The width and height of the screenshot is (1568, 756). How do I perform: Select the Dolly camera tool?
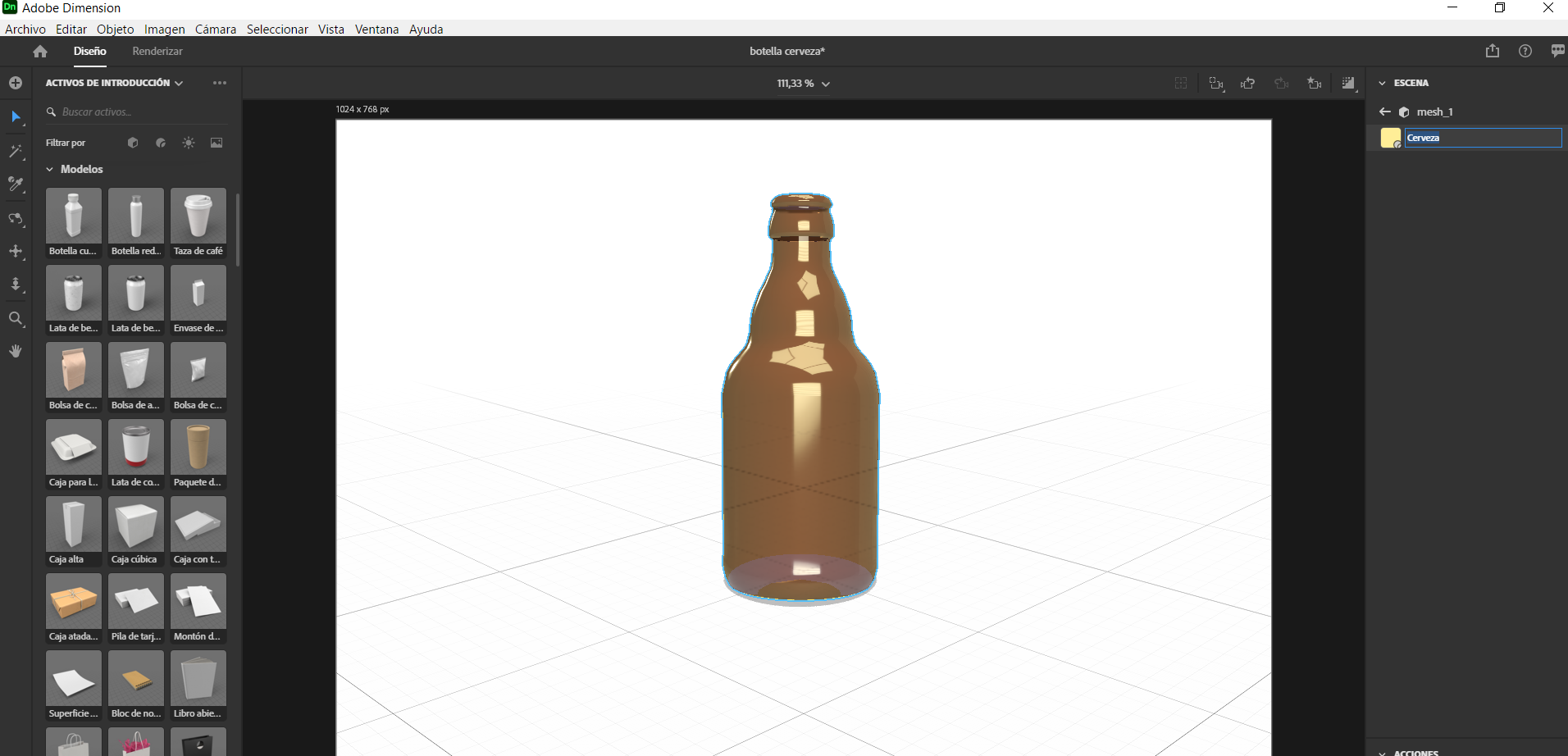pos(16,285)
